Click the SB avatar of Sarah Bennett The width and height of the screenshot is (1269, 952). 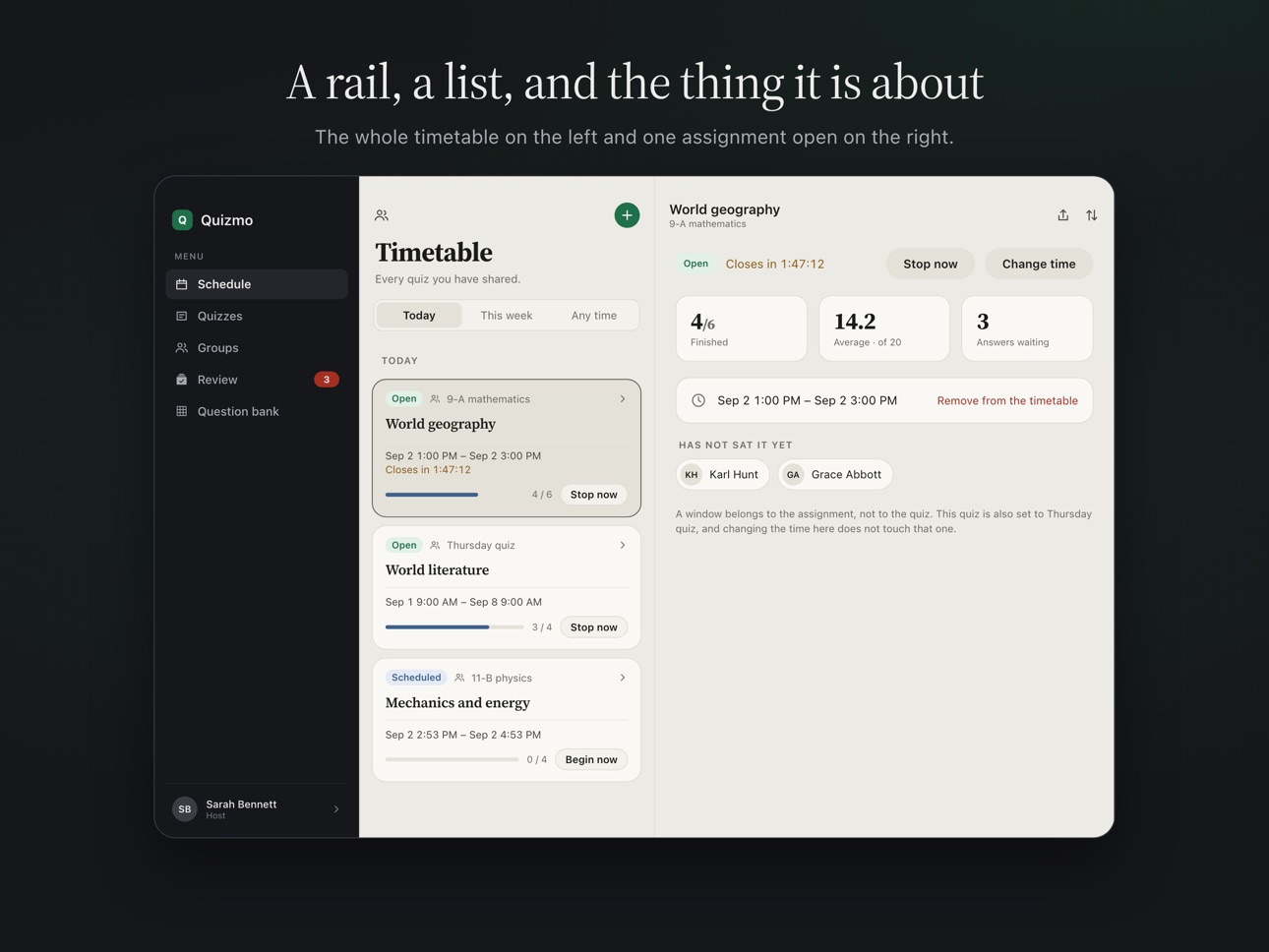[185, 809]
